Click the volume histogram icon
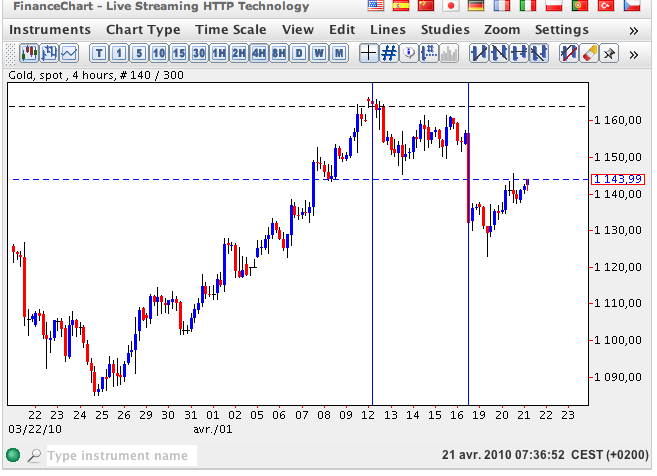 [x=450, y=52]
